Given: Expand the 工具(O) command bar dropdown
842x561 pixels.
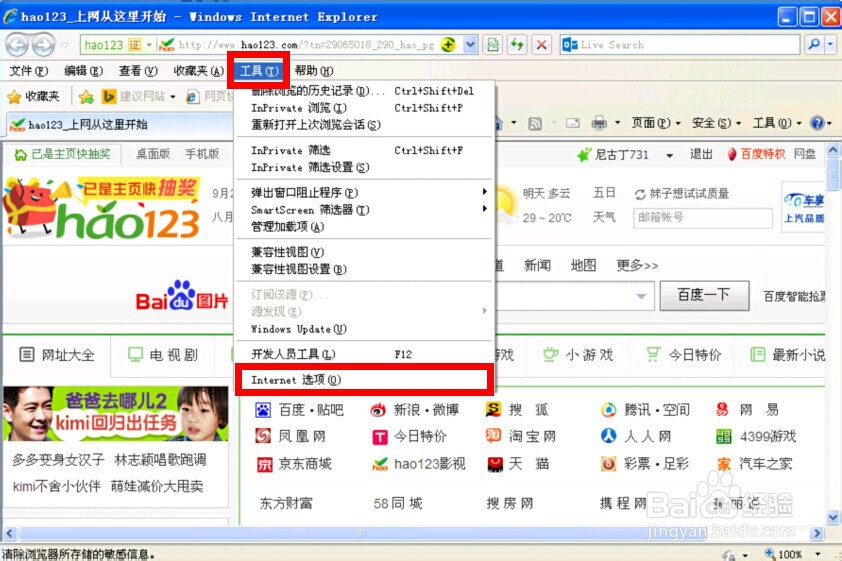Looking at the screenshot, I should click(799, 123).
